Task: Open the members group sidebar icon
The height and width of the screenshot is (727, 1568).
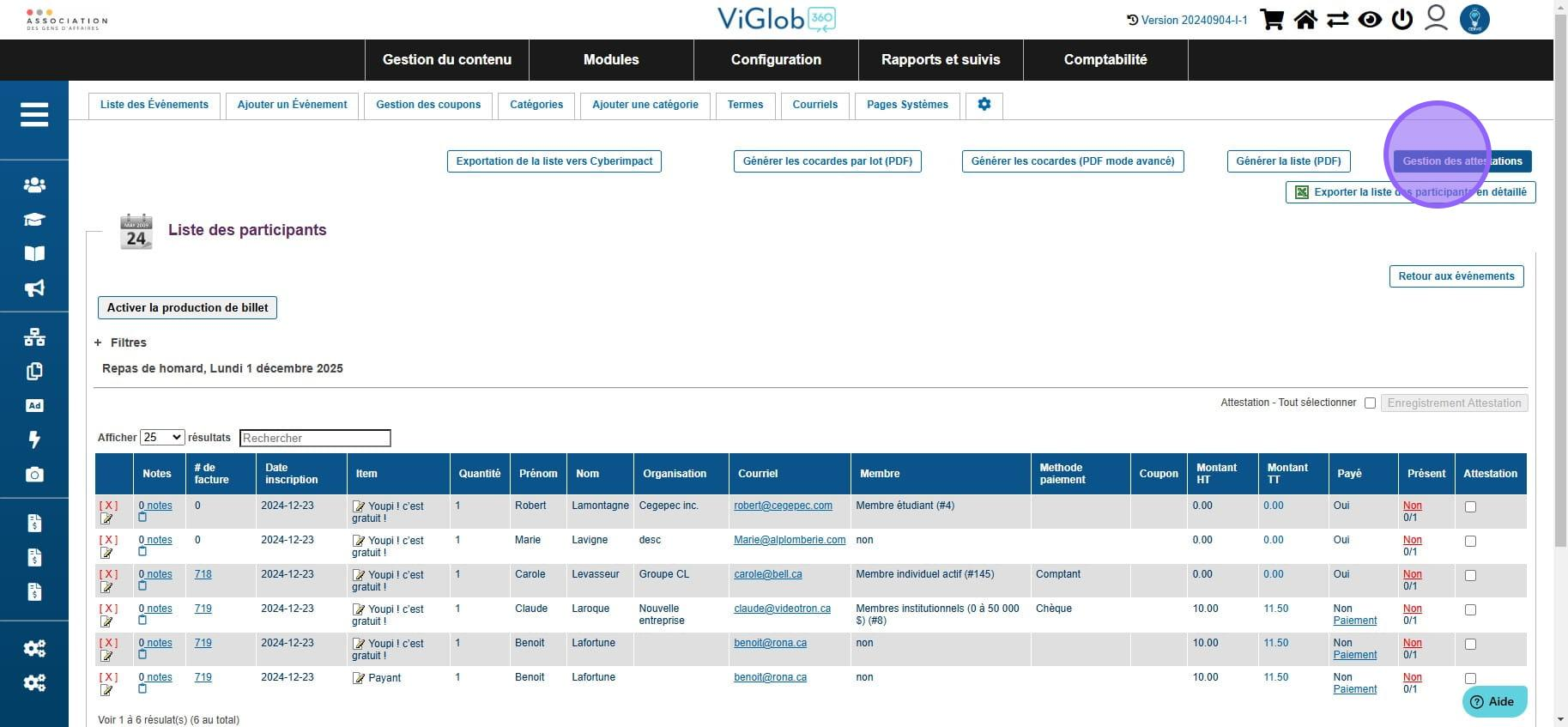Action: [34, 185]
